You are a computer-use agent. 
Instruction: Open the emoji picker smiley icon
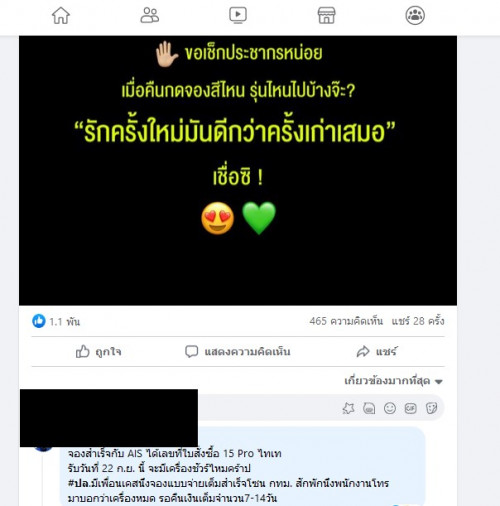390,408
